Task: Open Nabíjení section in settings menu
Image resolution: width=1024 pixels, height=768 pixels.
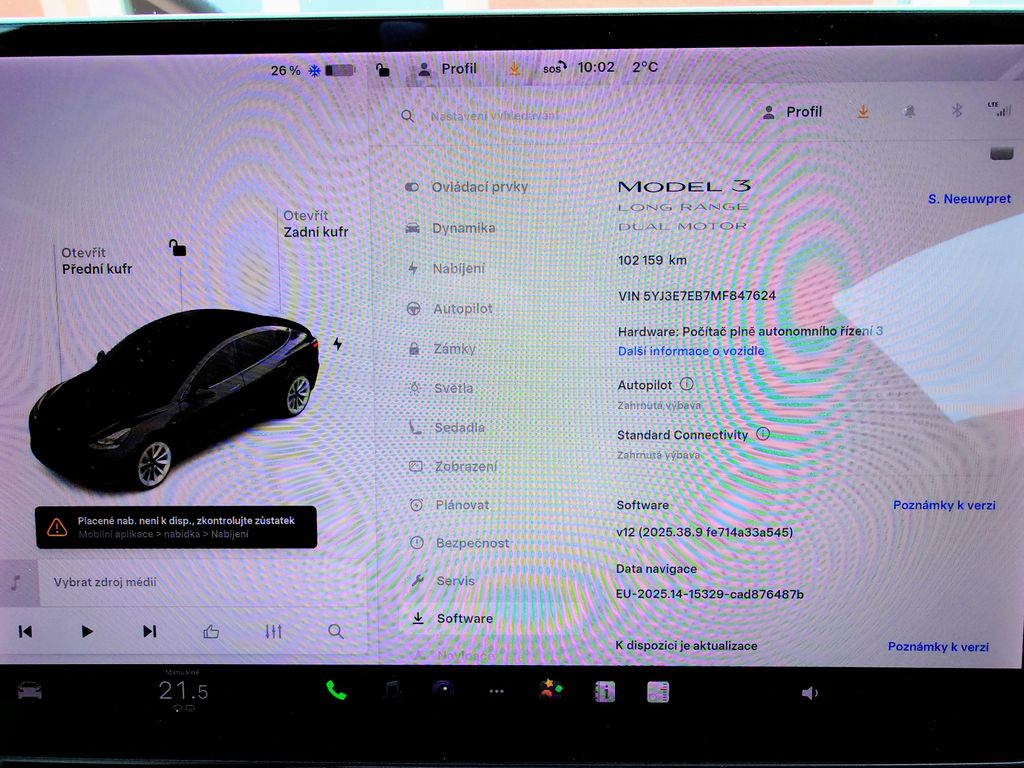Action: pos(458,268)
